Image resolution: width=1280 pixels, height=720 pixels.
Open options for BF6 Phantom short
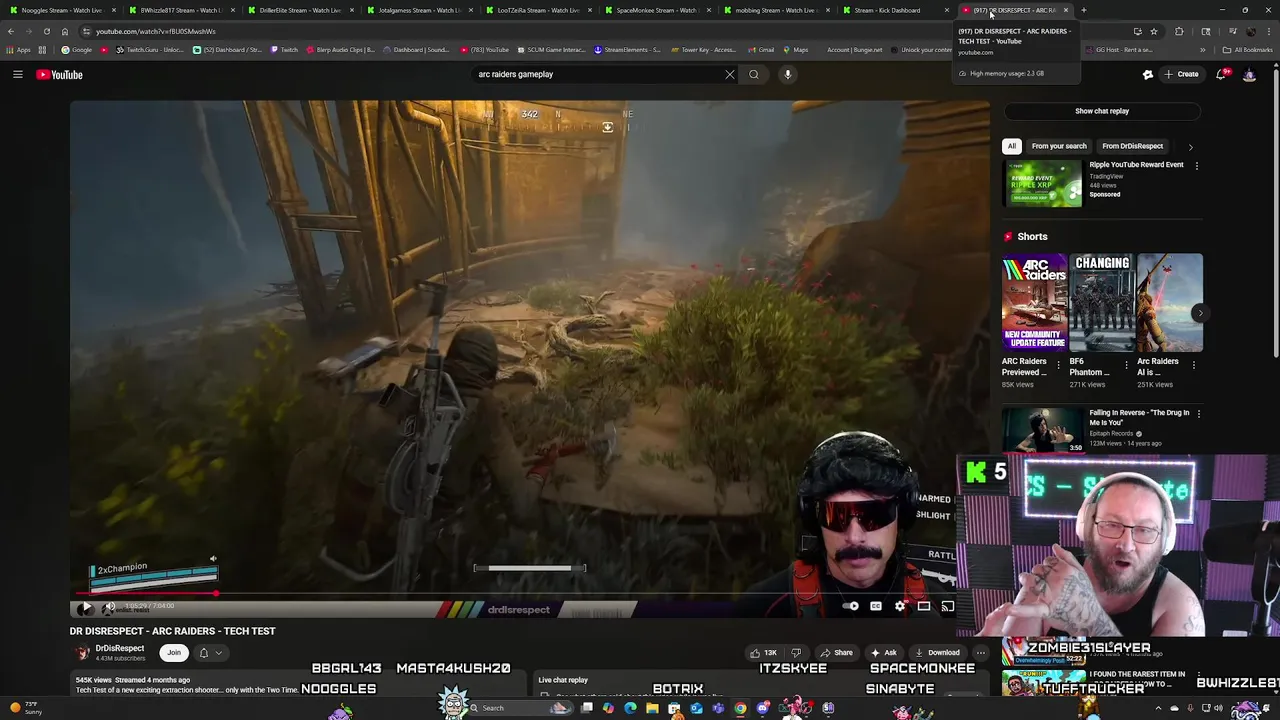(1126, 365)
